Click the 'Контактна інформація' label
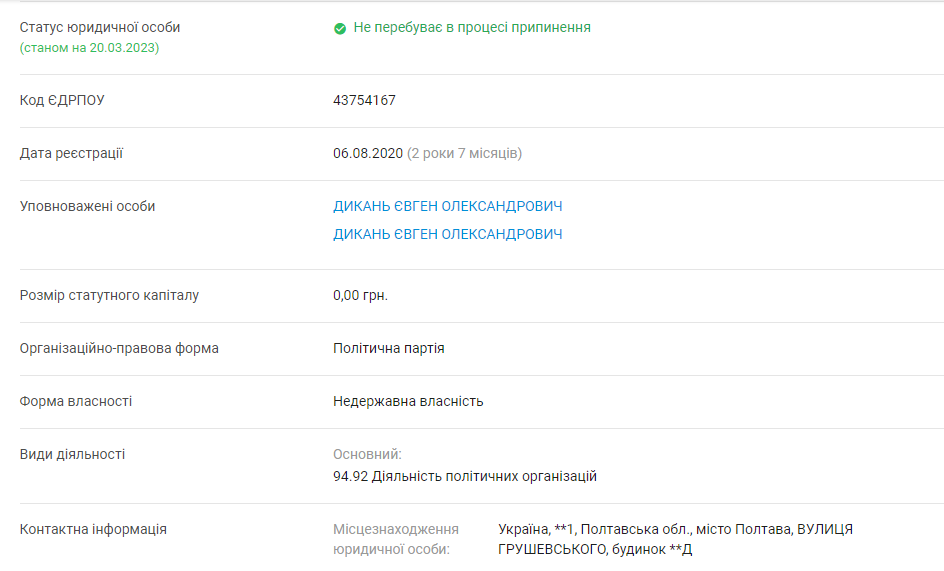This screenshot has height=571, width=944. (x=93, y=529)
